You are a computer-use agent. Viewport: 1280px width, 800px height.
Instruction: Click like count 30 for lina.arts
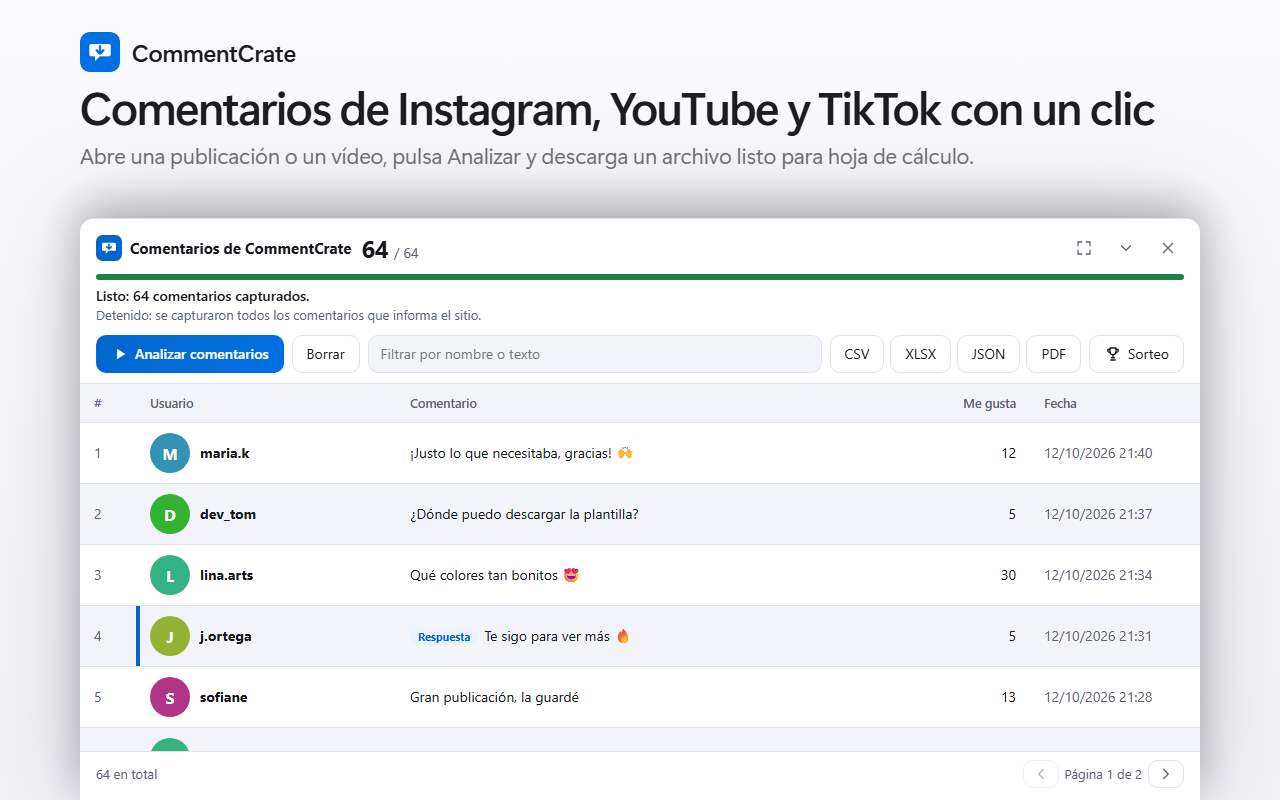(x=1008, y=575)
